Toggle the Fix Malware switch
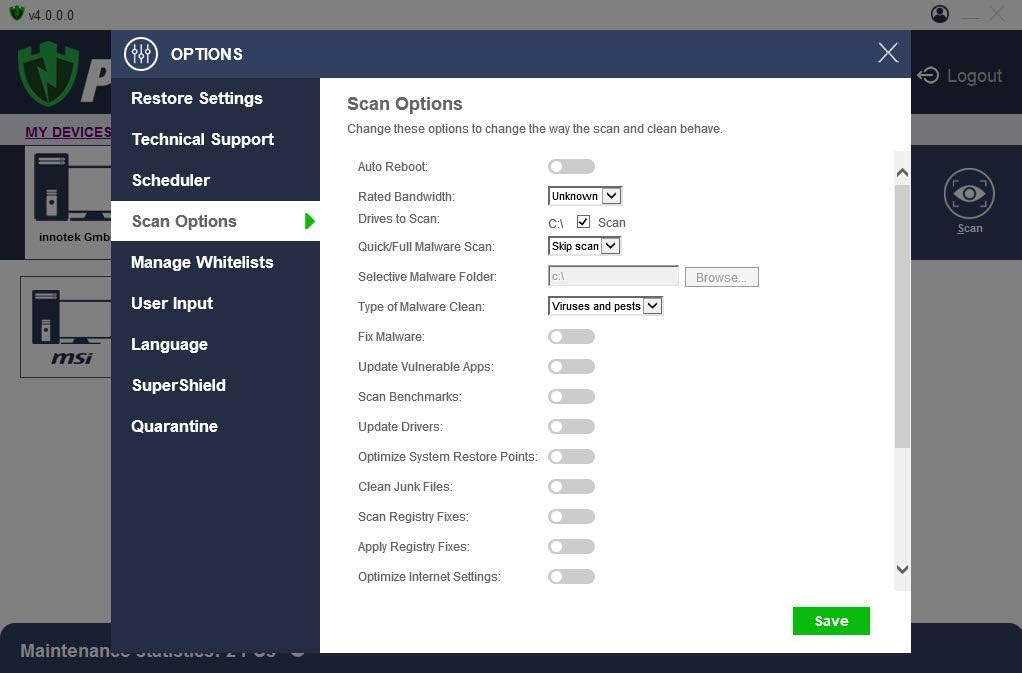 571,337
